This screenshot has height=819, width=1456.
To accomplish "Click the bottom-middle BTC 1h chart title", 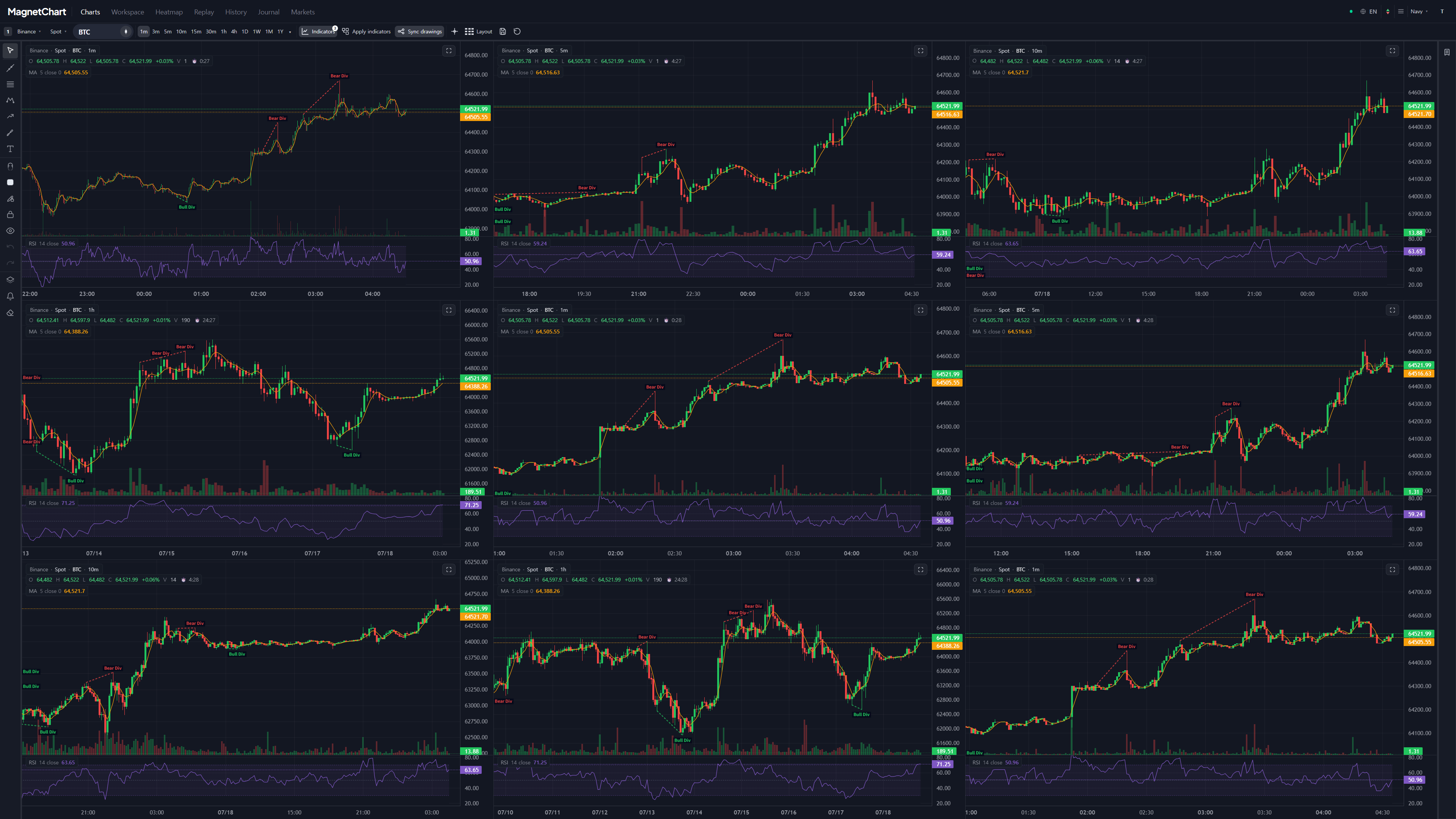I will tap(534, 569).
